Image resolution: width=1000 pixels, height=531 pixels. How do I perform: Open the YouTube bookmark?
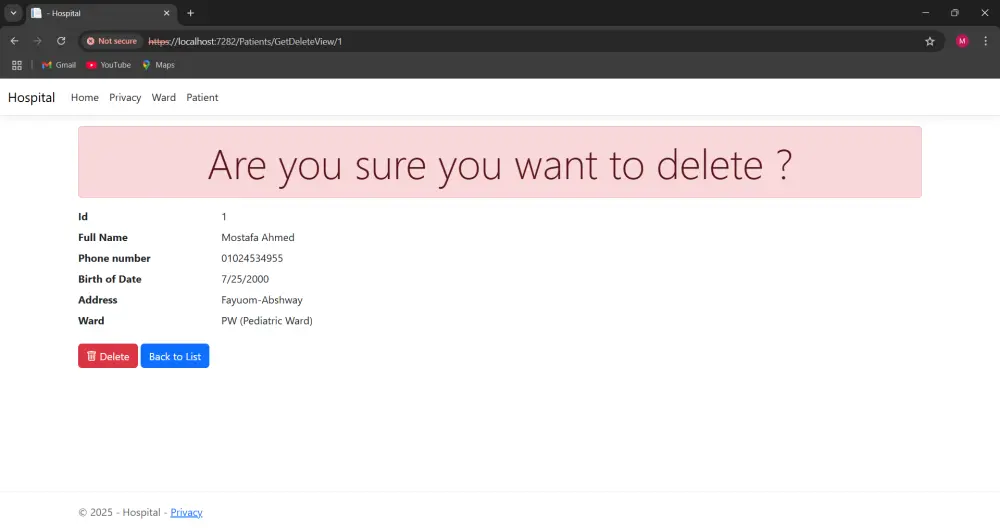[x=108, y=65]
